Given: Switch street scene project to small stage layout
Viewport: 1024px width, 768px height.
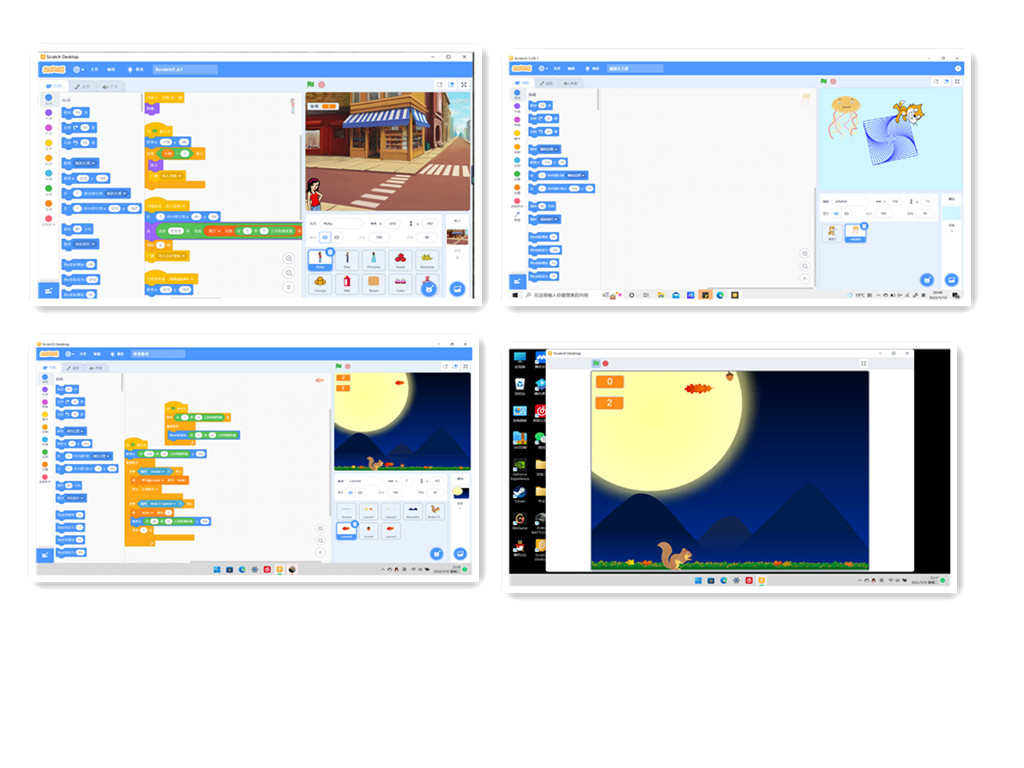Looking at the screenshot, I should 438,84.
